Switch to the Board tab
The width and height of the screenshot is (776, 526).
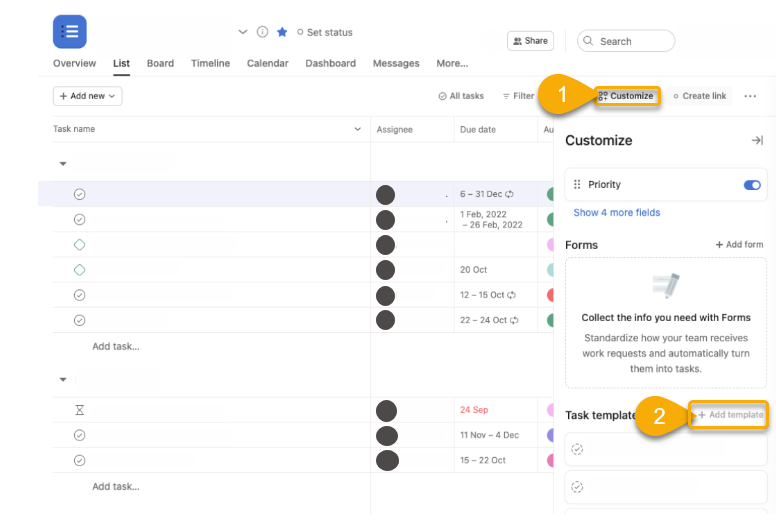pos(160,63)
